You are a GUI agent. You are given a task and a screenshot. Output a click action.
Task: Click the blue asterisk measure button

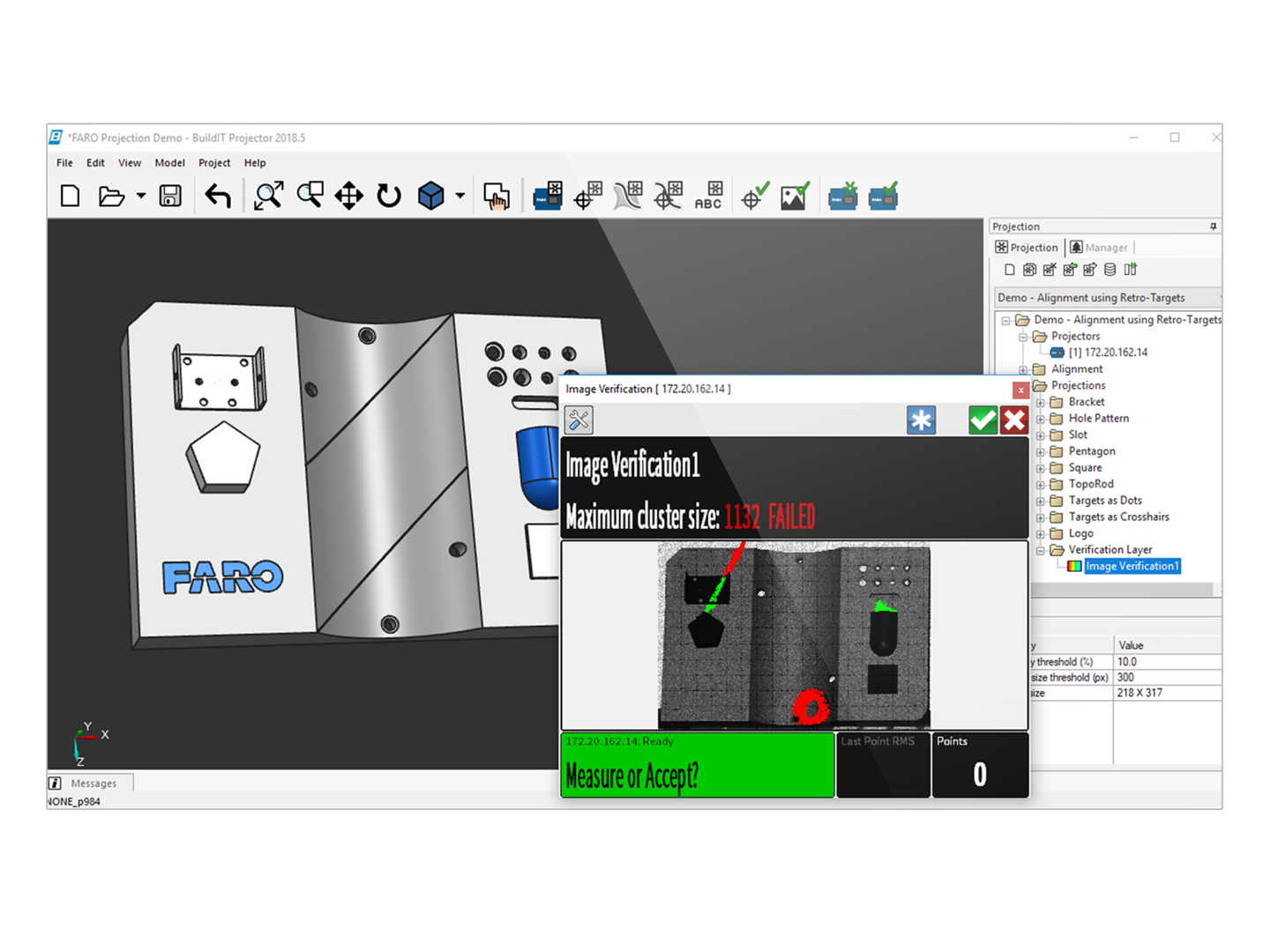(921, 420)
